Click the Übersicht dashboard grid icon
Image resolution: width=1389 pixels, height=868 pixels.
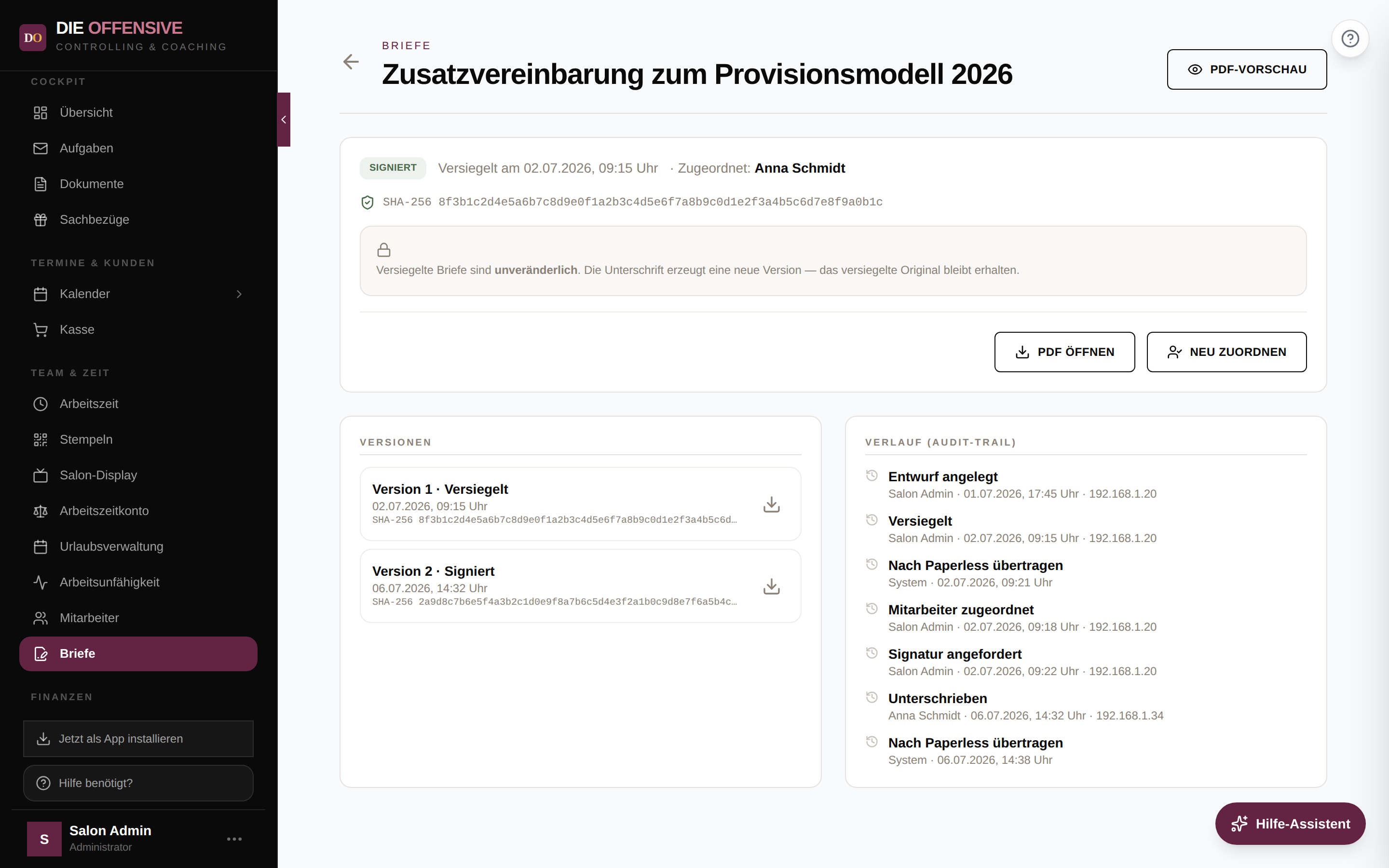point(40,112)
